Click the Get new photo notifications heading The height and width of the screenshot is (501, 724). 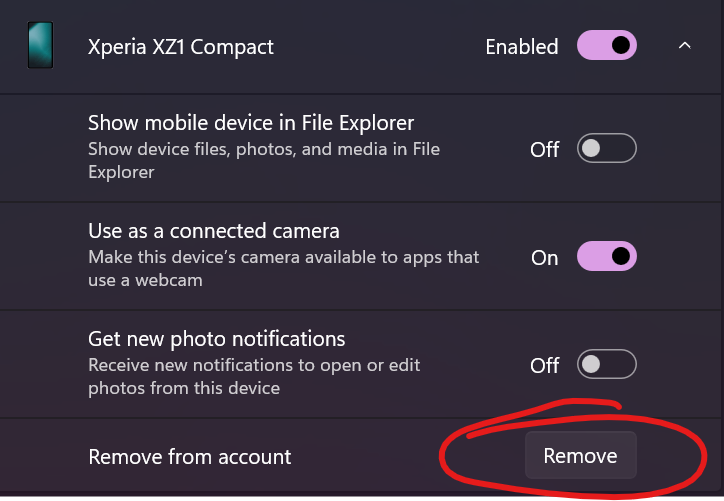217,339
